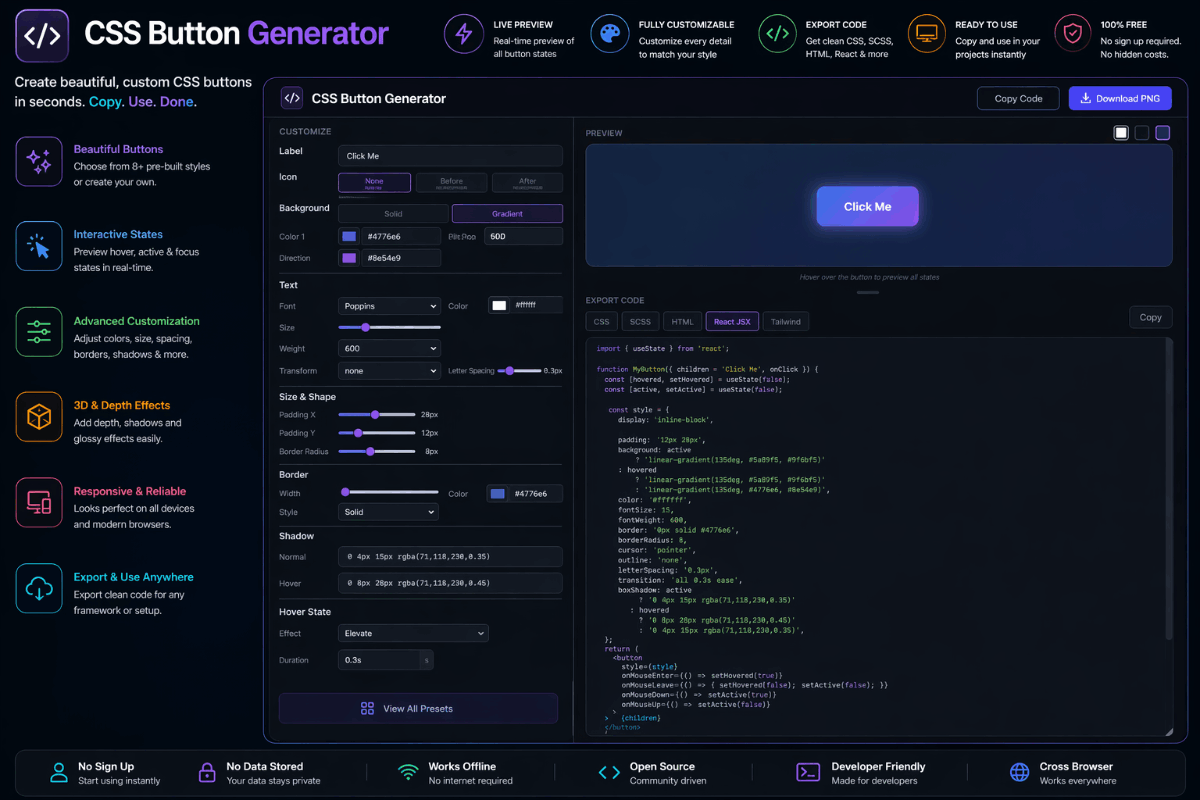Click the Export & Use Anywhere cloud icon

pos(39,588)
